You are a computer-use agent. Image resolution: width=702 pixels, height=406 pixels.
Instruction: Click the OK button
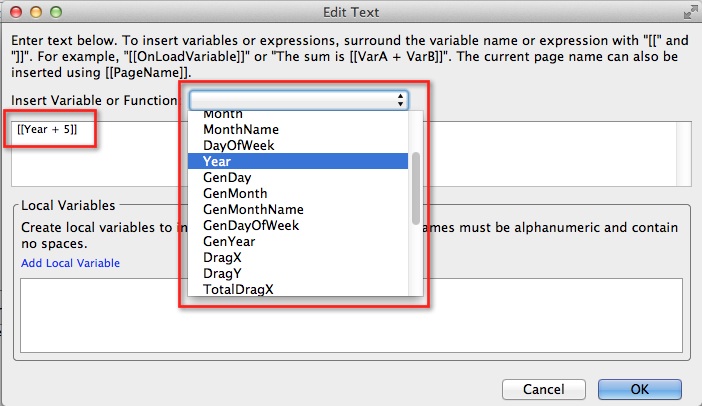click(639, 387)
